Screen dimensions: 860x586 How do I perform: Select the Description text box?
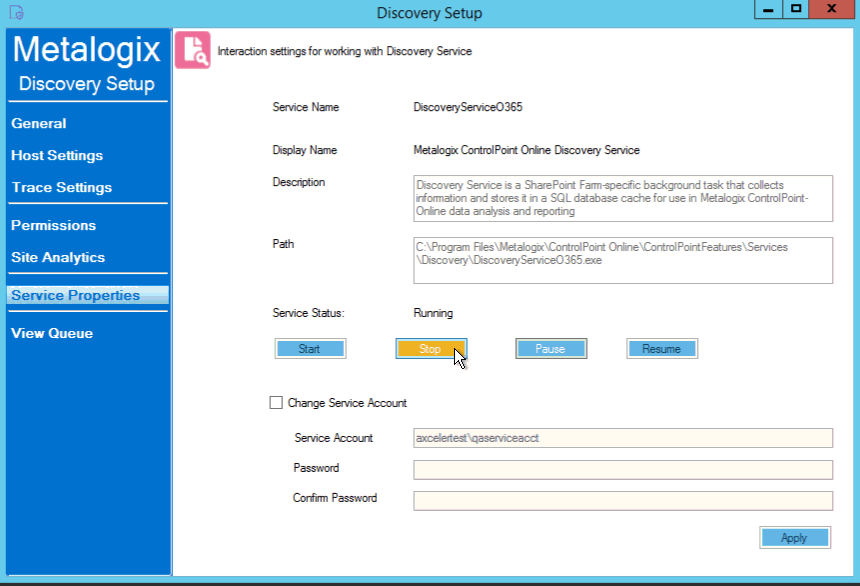coord(622,198)
